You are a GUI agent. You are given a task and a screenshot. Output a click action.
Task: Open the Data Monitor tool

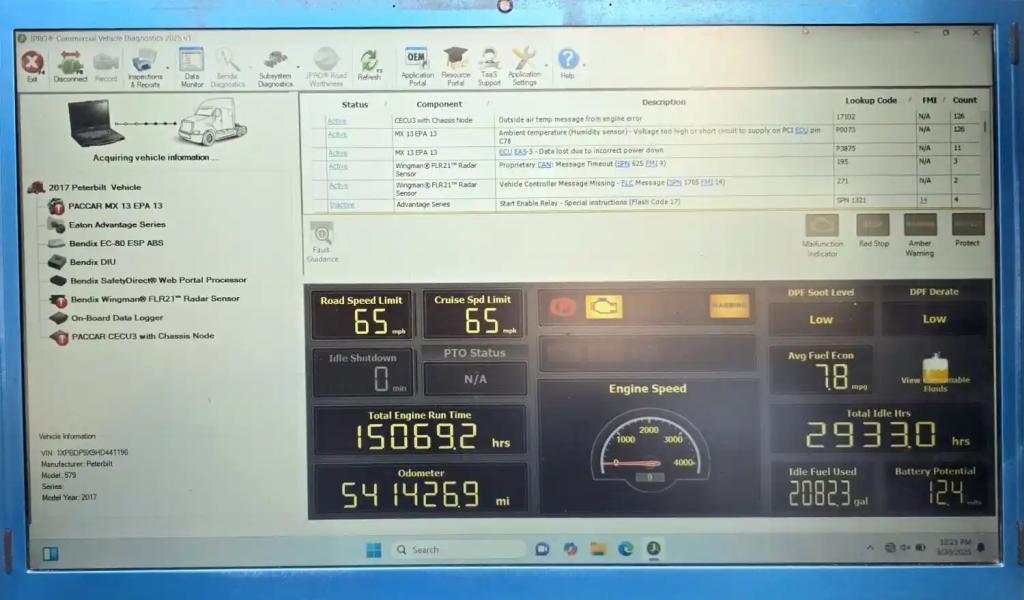pyautogui.click(x=191, y=65)
